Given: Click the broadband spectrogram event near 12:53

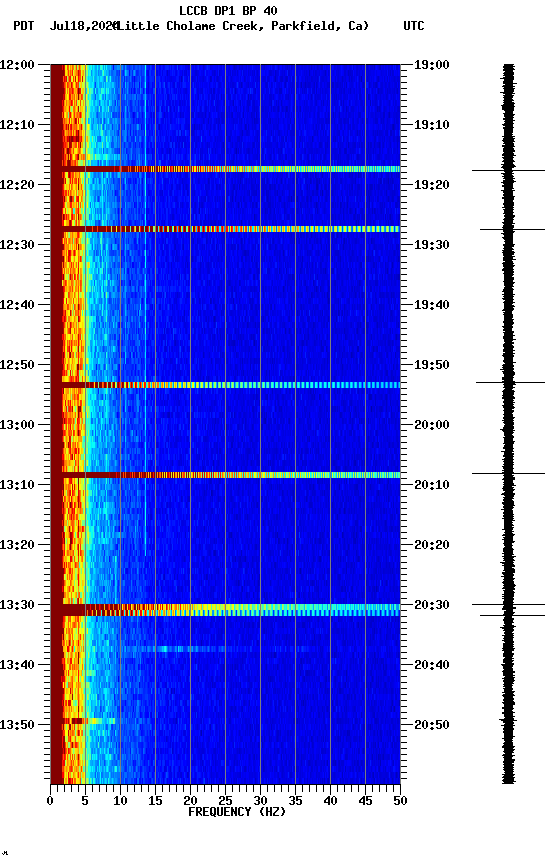Looking at the screenshot, I should pyautogui.click(x=225, y=385).
